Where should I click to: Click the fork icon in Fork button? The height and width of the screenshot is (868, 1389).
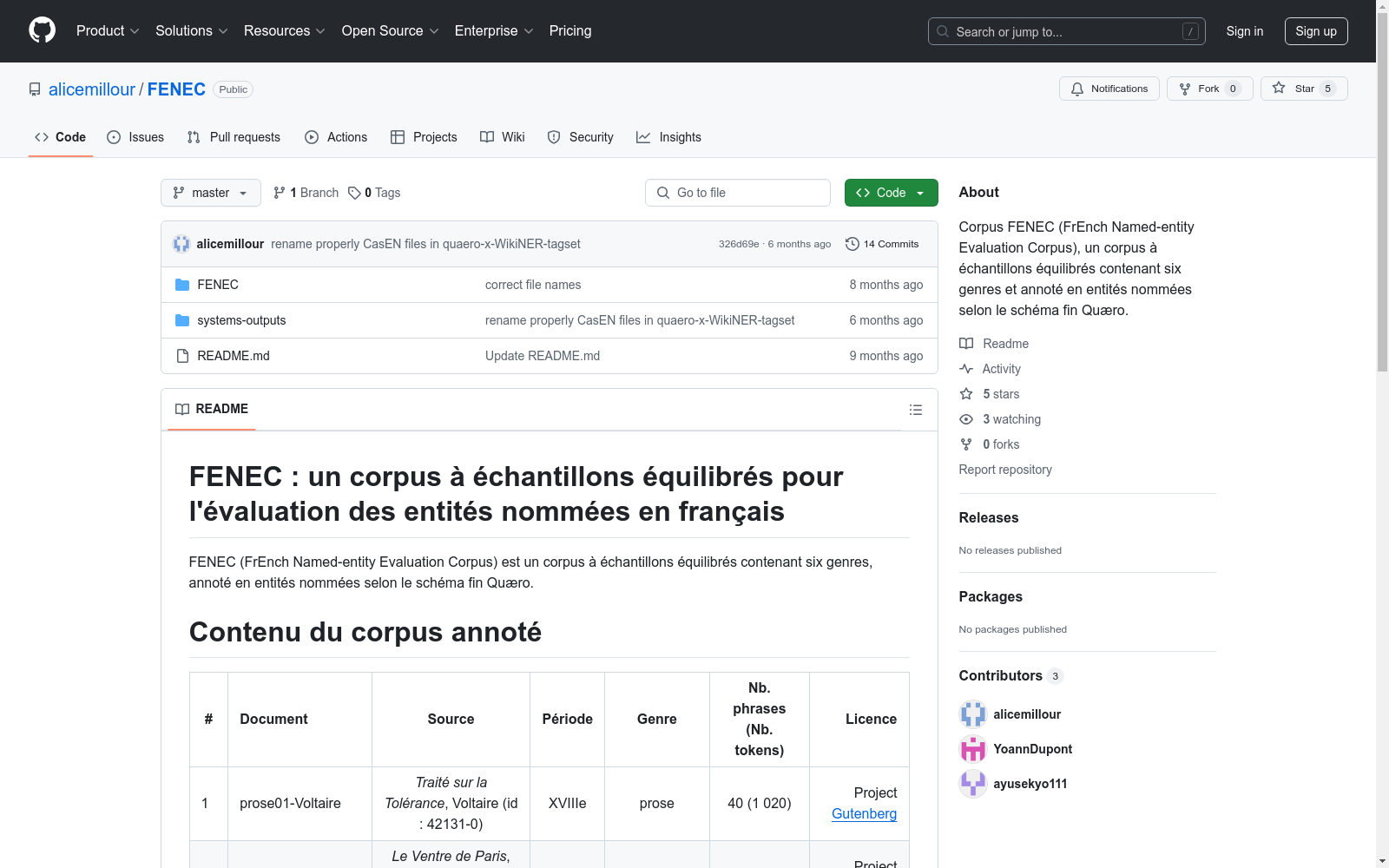(1185, 89)
